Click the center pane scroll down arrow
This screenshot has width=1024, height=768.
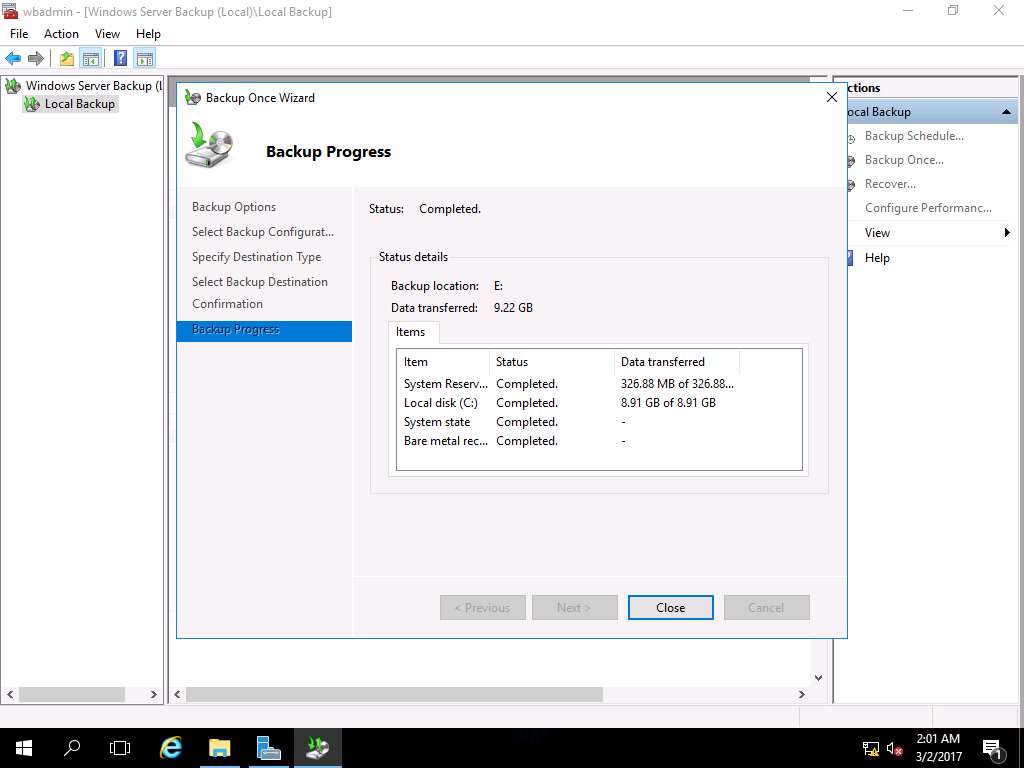818,678
